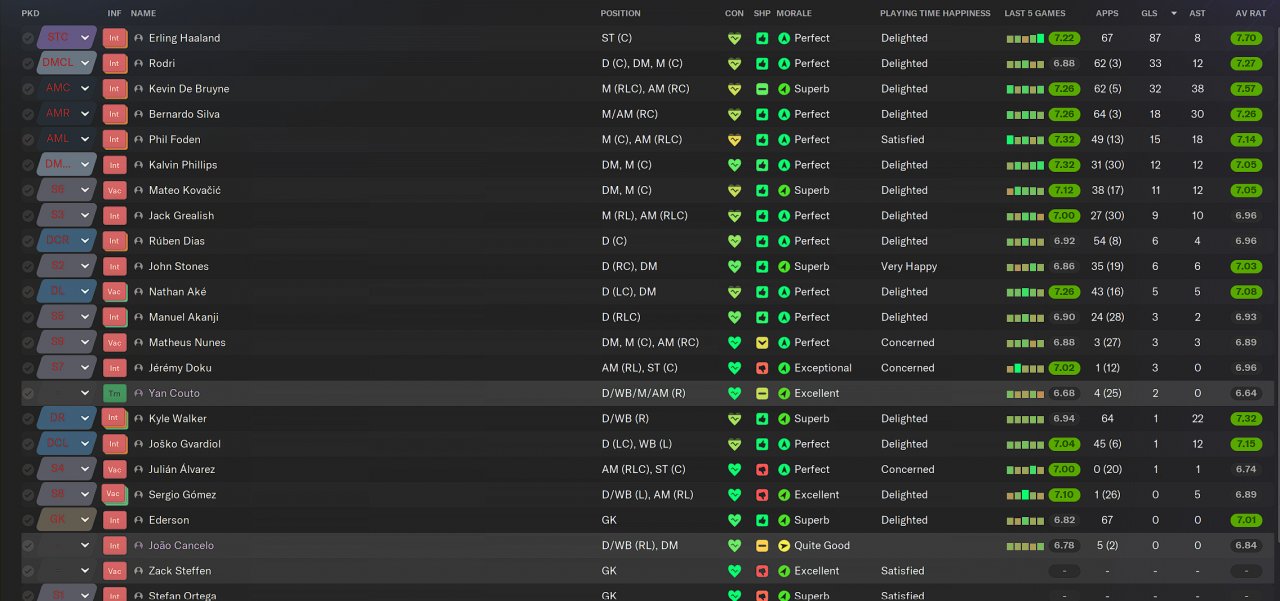Image resolution: width=1280 pixels, height=601 pixels.
Task: Open Manuel Akanji's player profile
Action: (183, 317)
